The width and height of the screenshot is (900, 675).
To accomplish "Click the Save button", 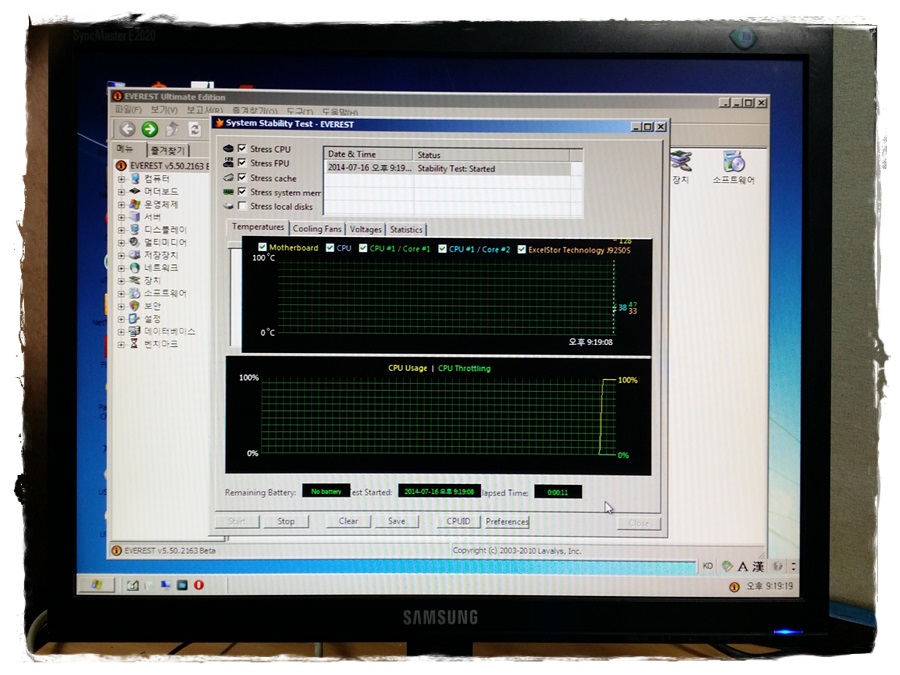I will 396,521.
